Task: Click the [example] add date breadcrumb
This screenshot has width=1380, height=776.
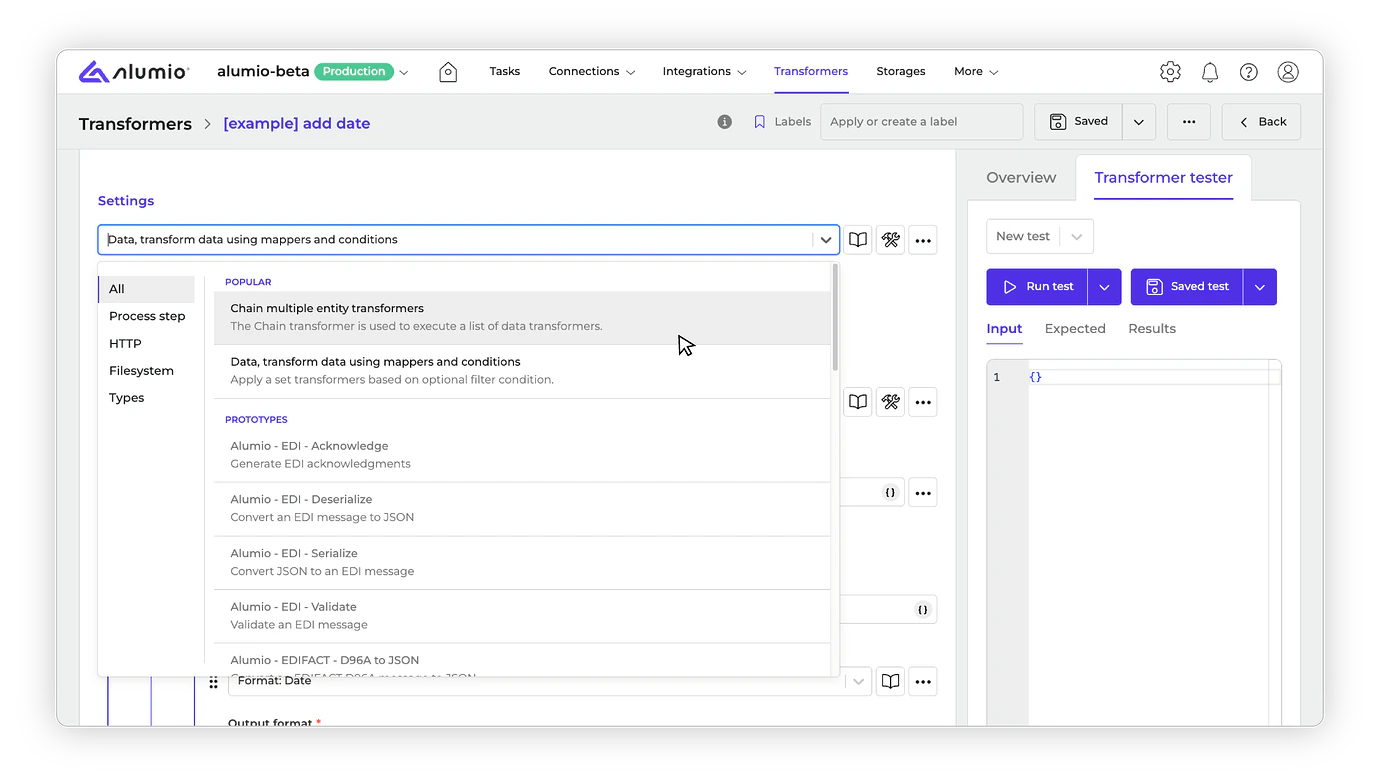Action: (x=297, y=124)
